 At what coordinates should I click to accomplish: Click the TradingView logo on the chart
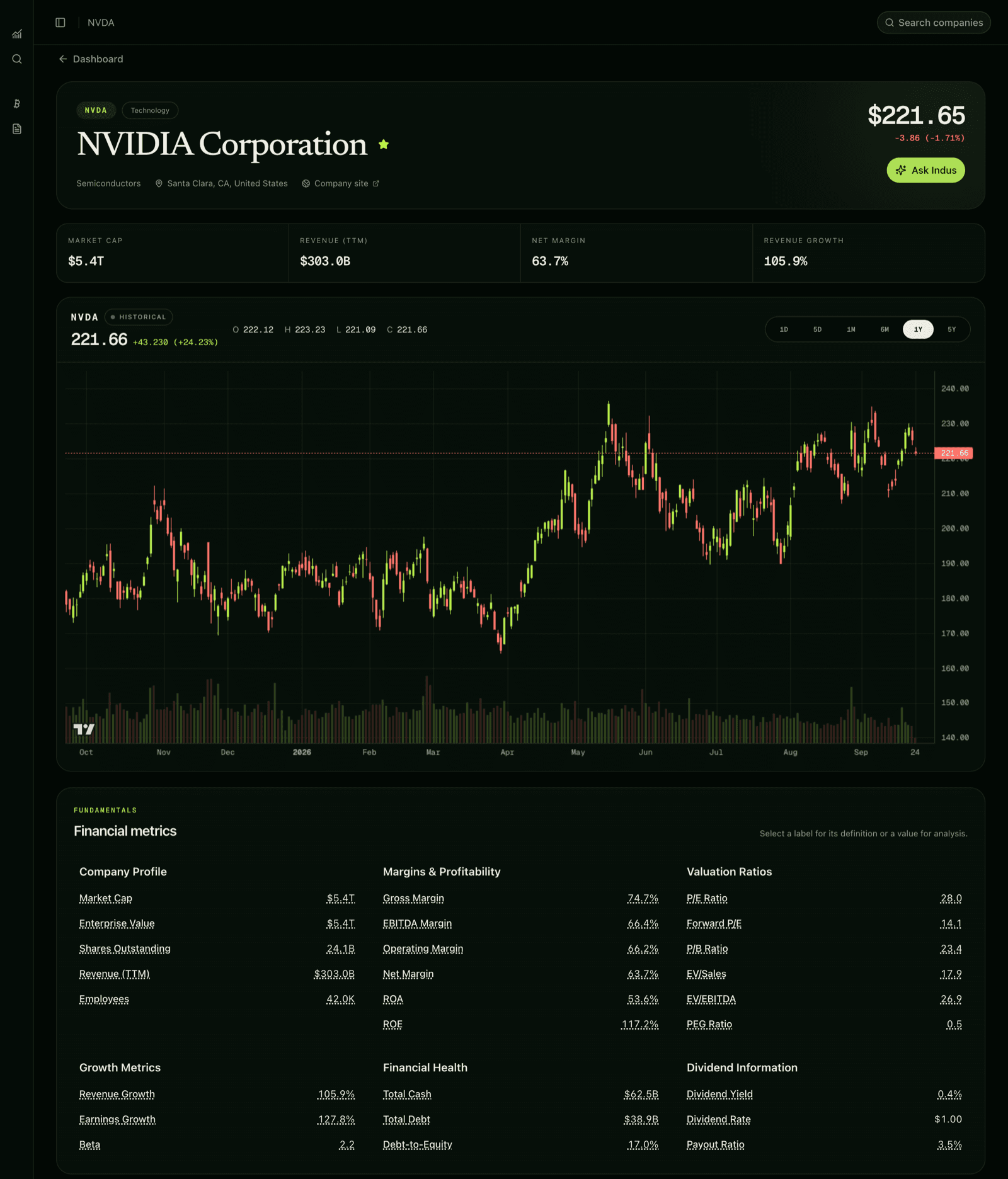(84, 729)
